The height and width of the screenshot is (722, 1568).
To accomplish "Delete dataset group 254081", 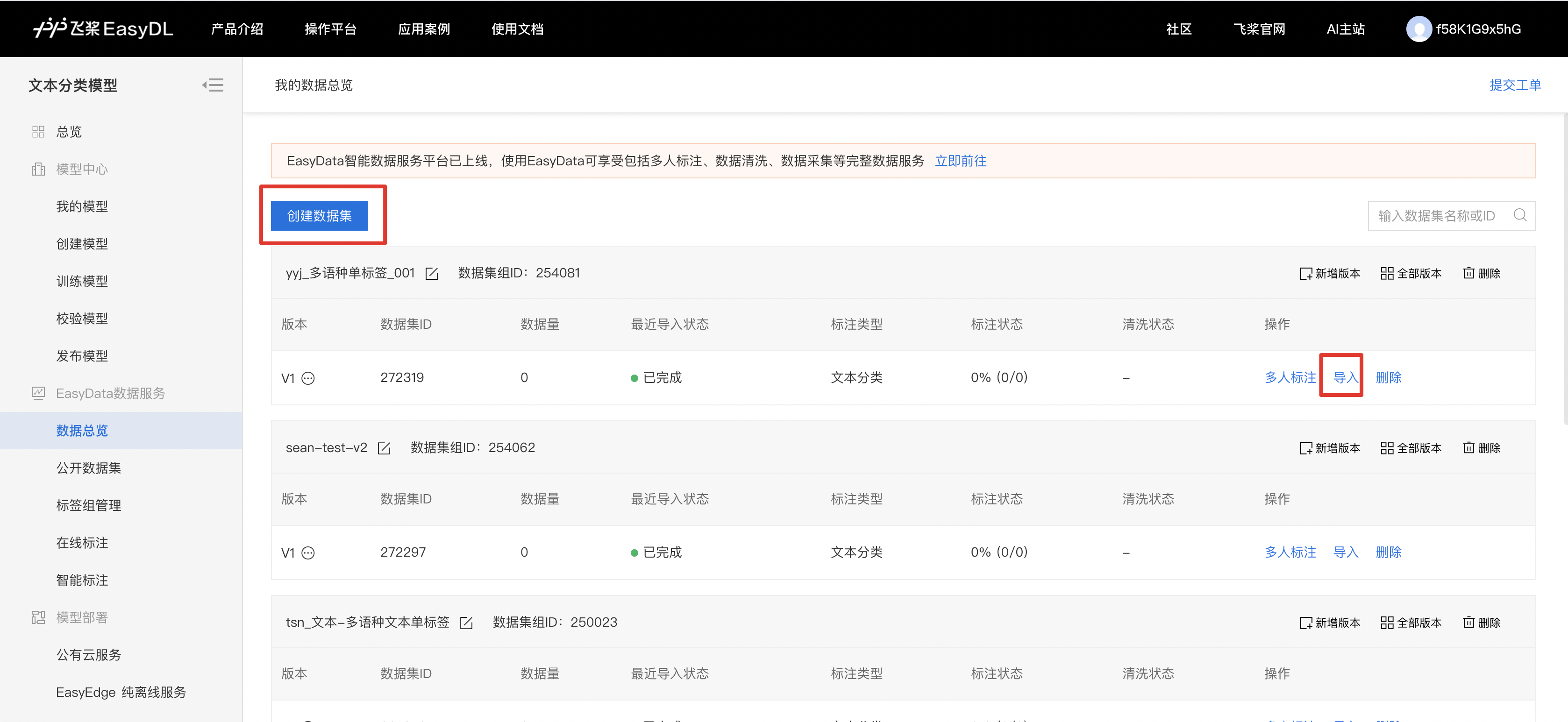I will [1482, 274].
